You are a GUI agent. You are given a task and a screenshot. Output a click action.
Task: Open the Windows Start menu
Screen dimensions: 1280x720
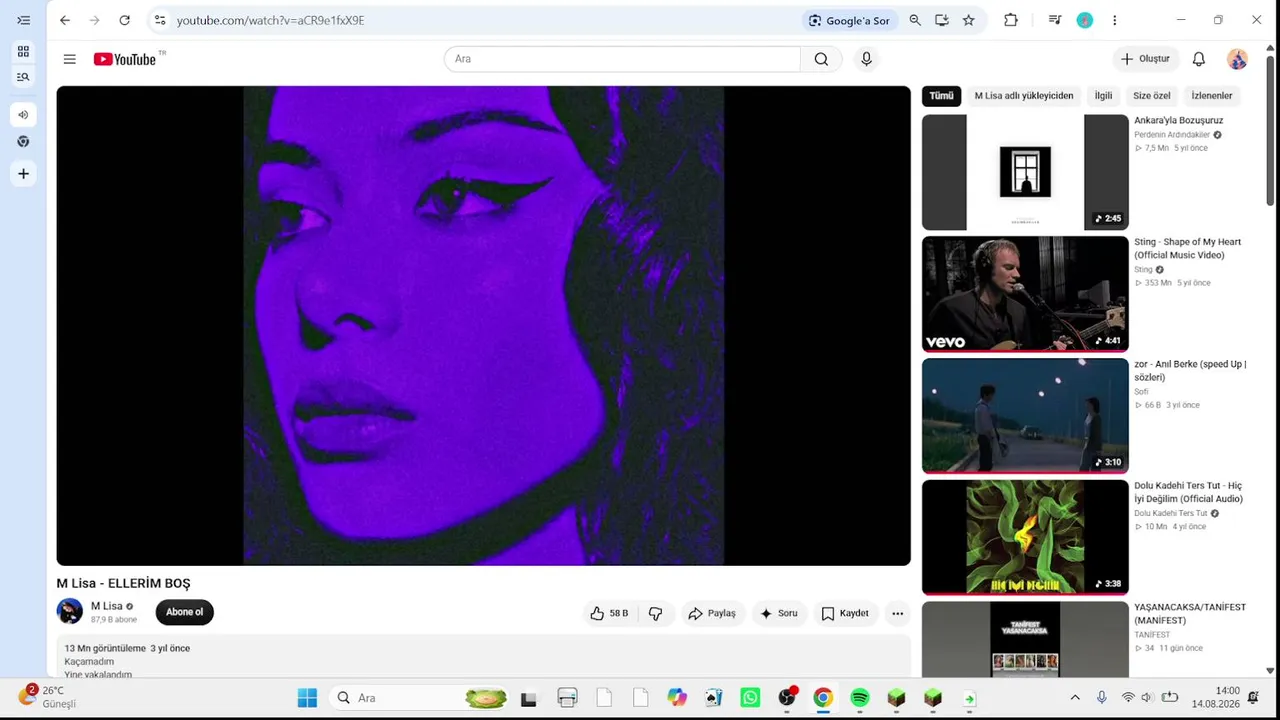point(307,698)
